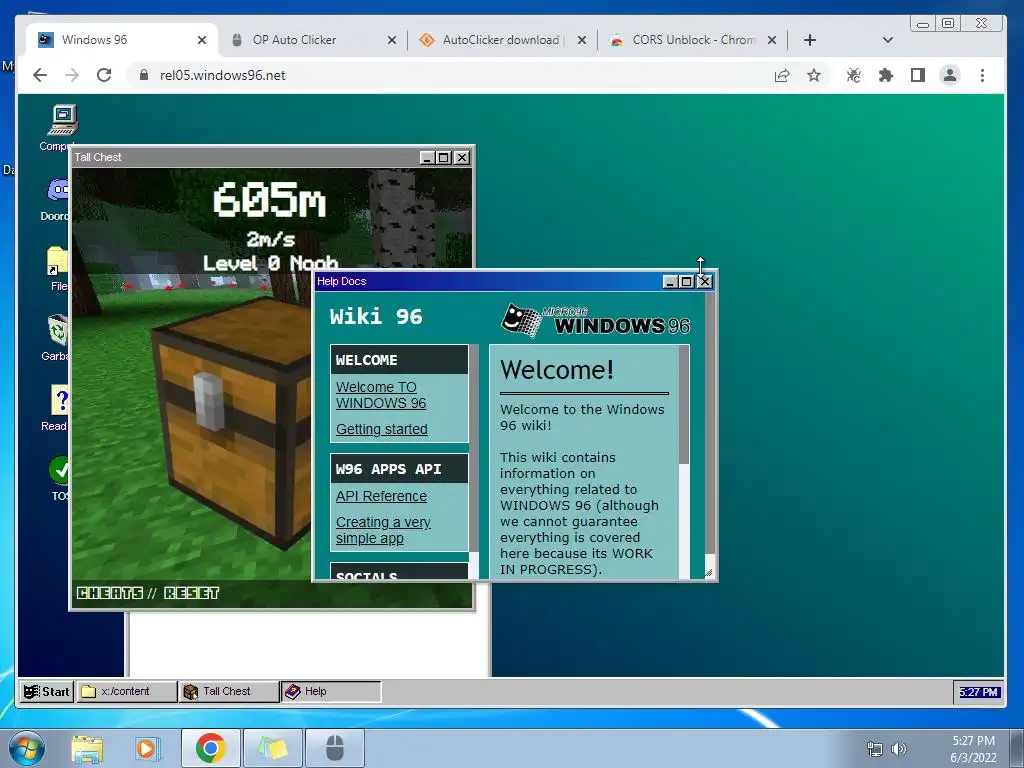Viewport: 1024px width, 768px height.
Task: Switch to AutoClicker download tab
Action: [503, 40]
